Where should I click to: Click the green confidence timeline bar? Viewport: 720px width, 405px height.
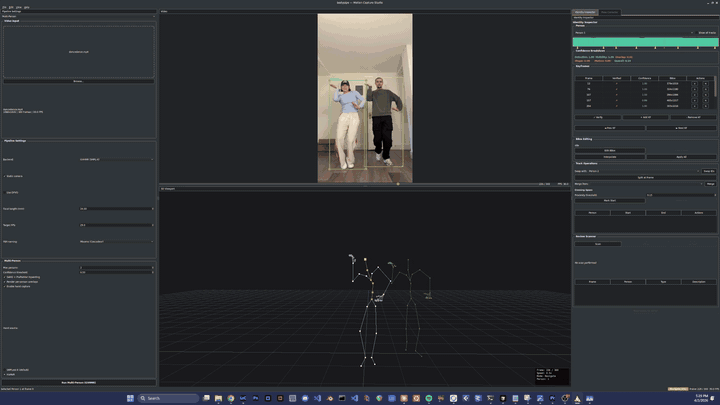point(645,42)
